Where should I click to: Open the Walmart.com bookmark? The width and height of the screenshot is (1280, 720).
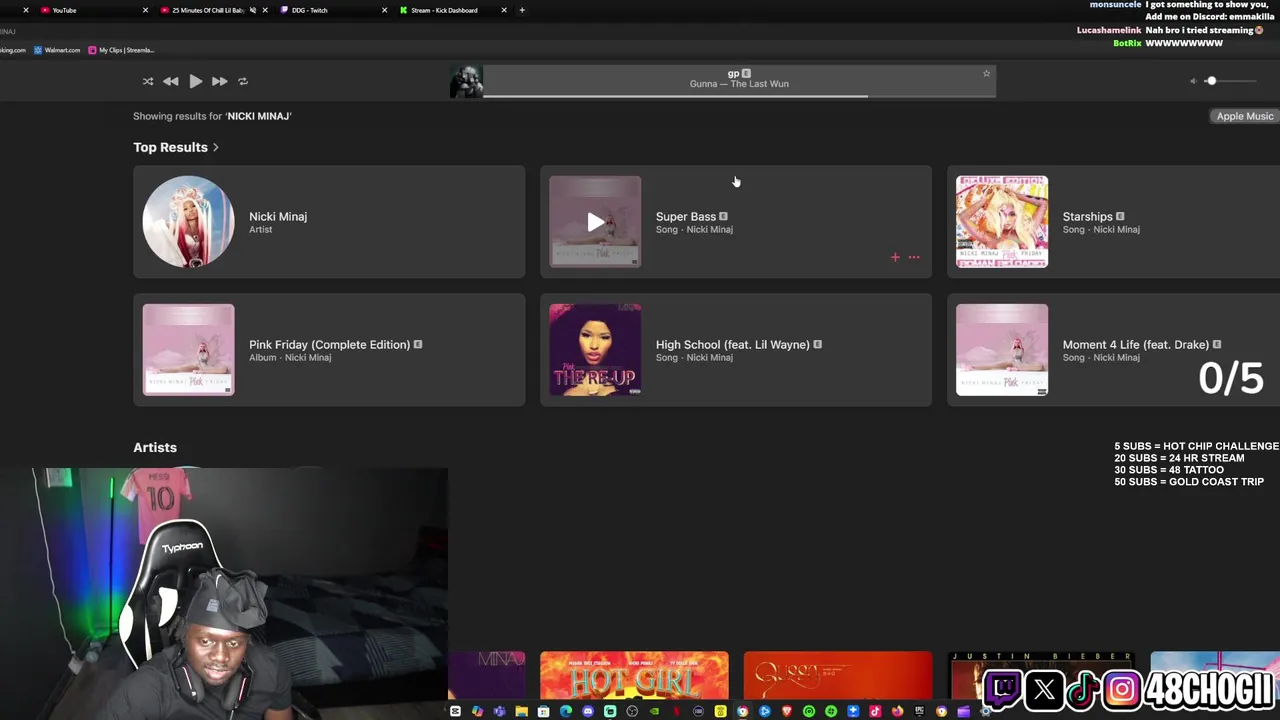pyautogui.click(x=57, y=50)
